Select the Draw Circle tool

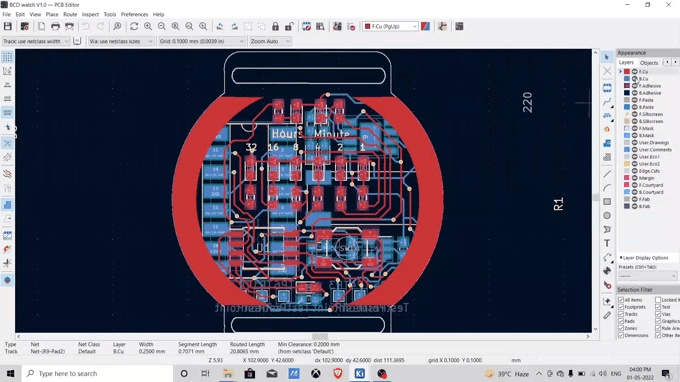[607, 215]
